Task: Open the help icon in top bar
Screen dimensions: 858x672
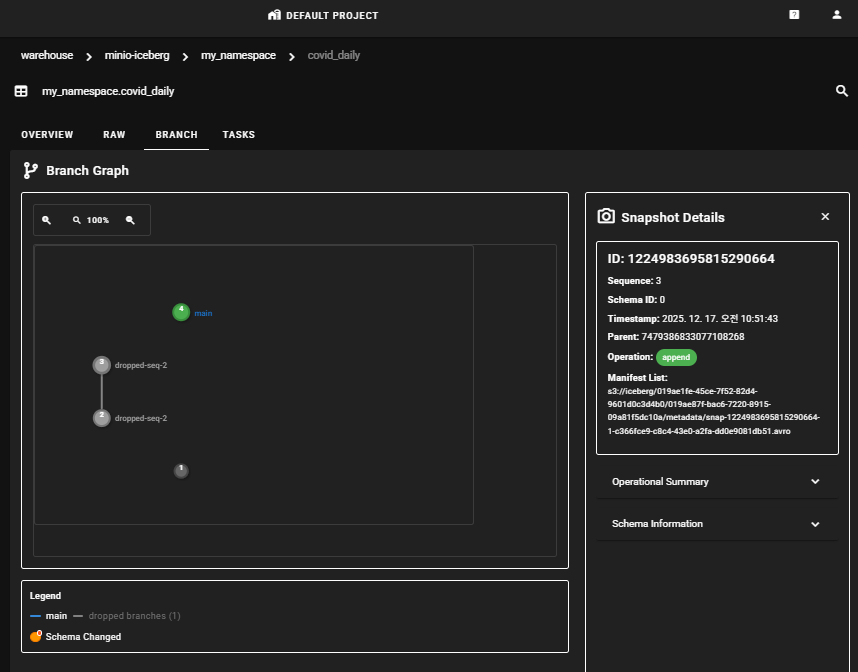Action: [794, 15]
